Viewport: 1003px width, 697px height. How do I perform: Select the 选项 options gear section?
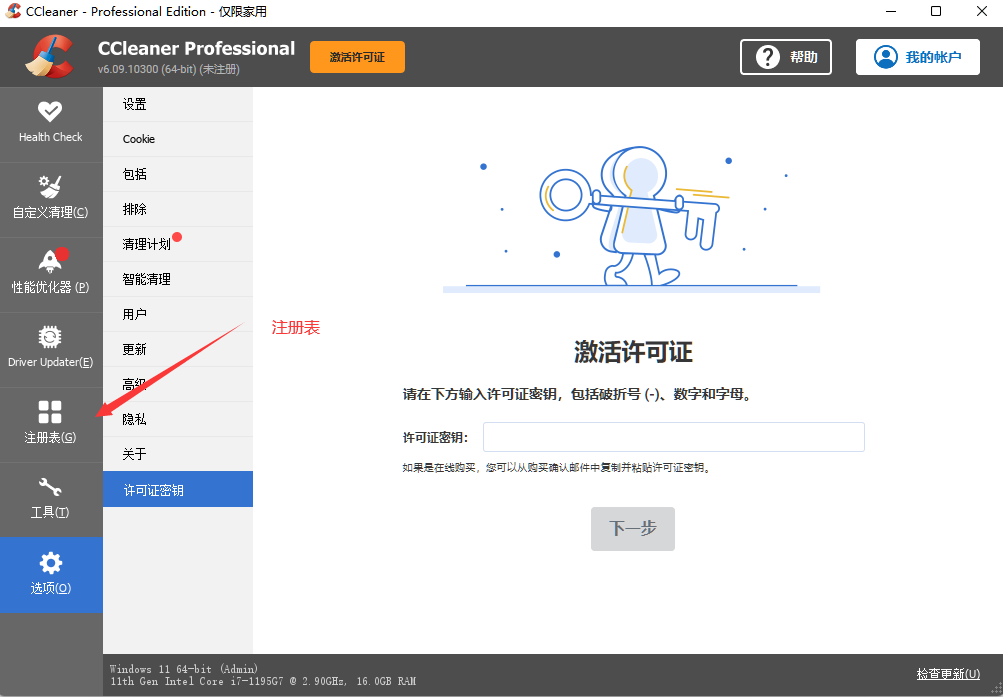click(51, 575)
